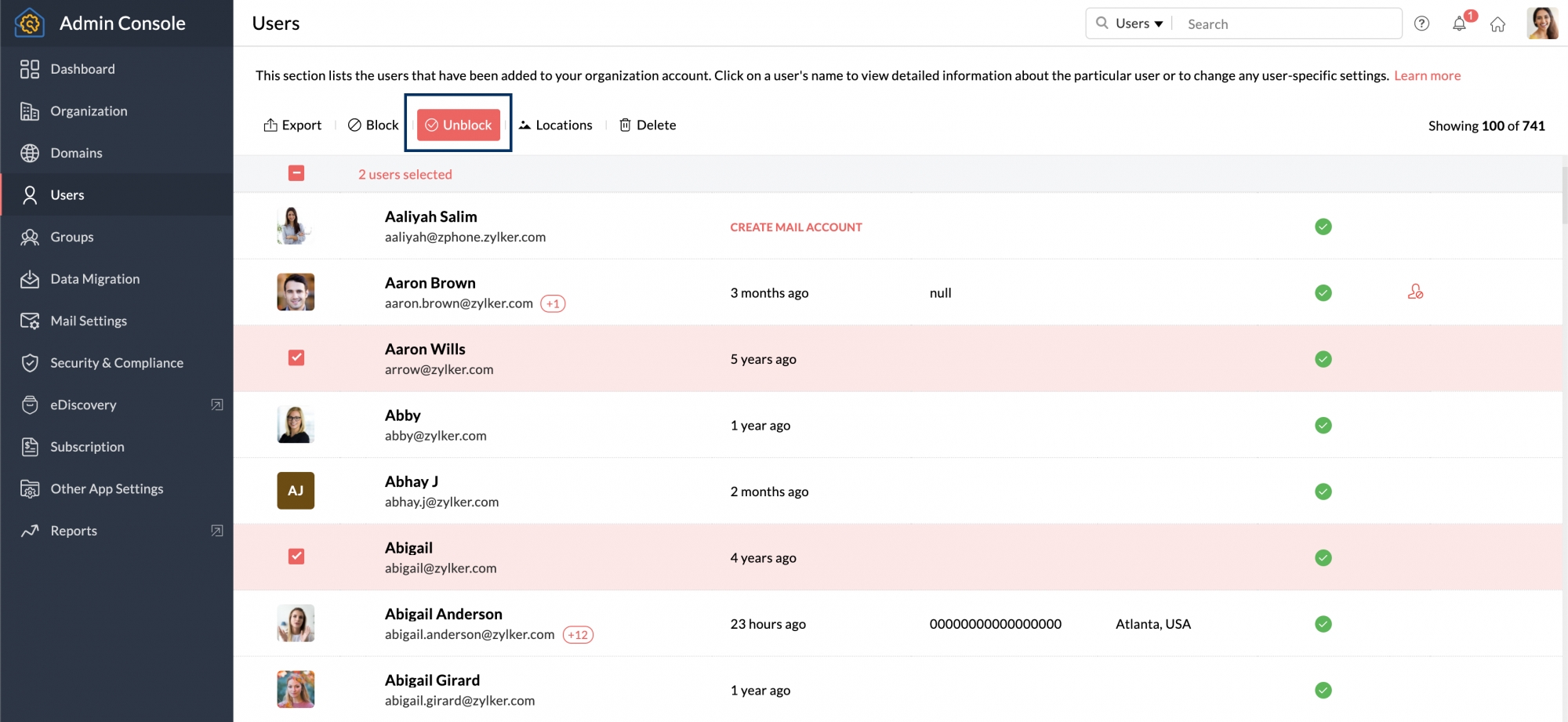Expand Abigail Anderson's +12 aliases badge
The image size is (1568, 722).
point(578,635)
